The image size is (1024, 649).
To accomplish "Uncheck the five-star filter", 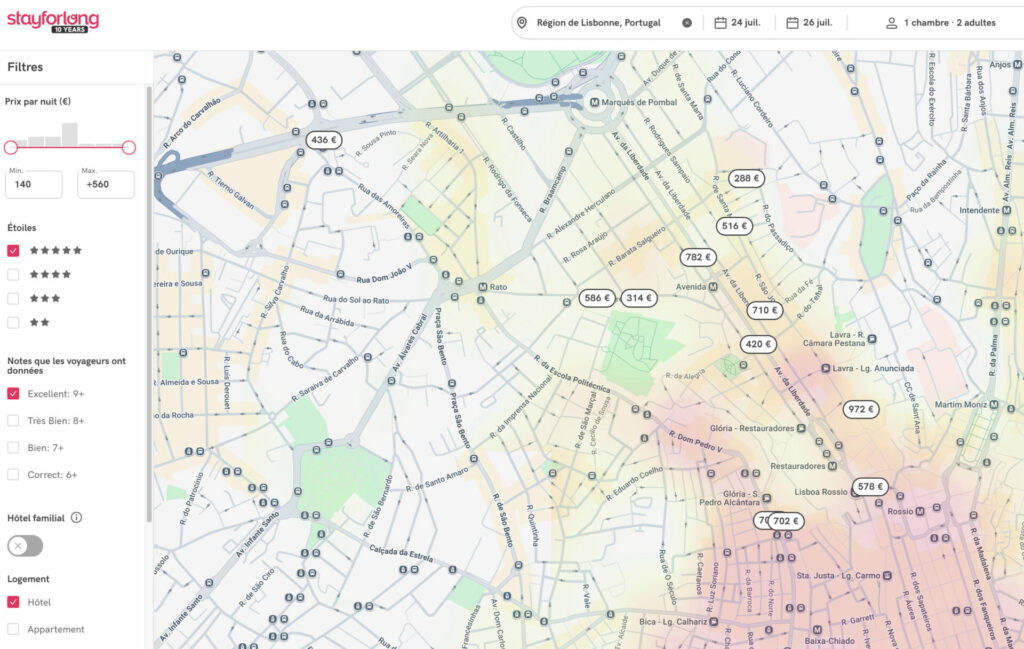I will 13,251.
